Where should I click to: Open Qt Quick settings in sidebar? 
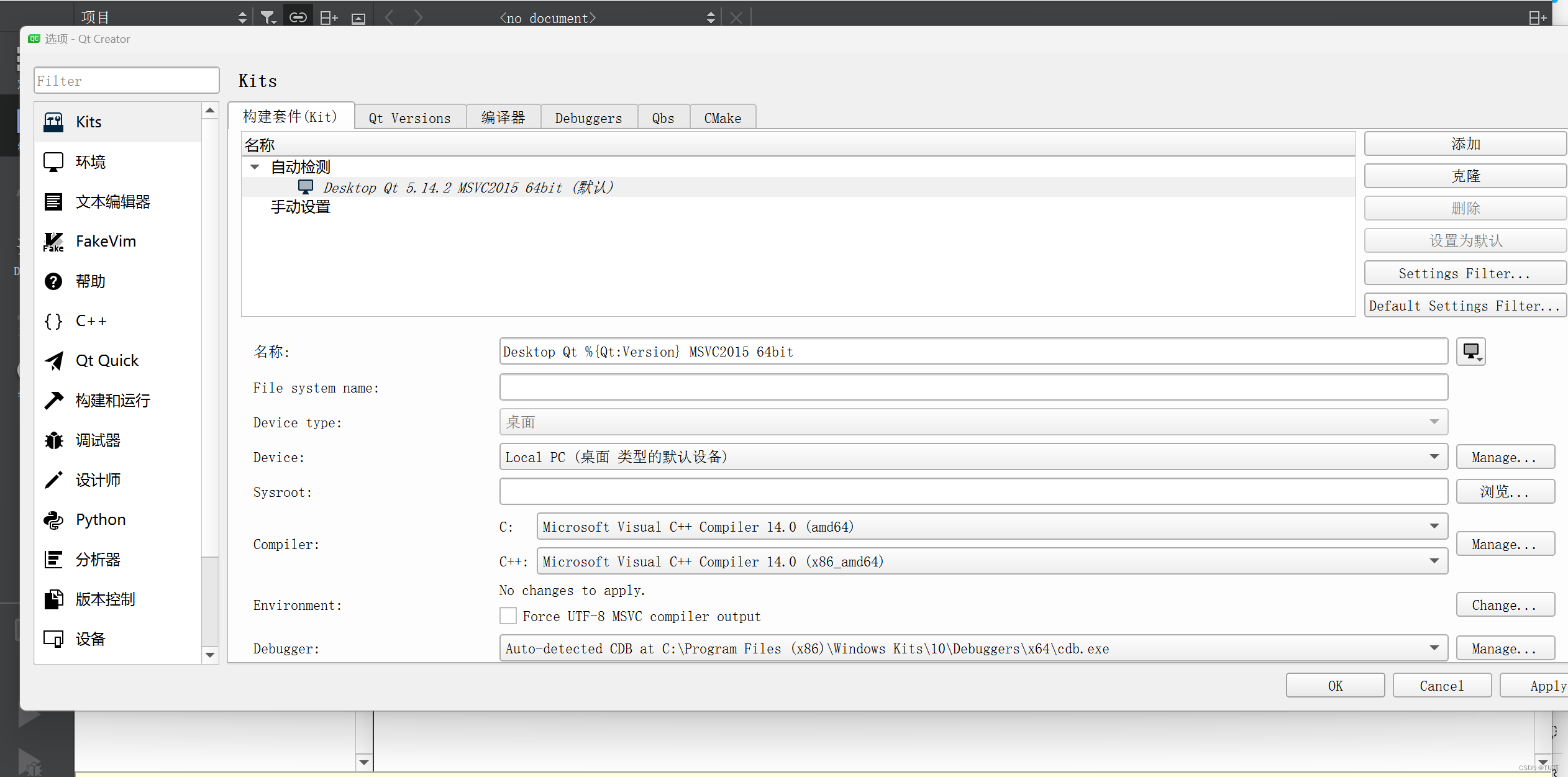107,360
